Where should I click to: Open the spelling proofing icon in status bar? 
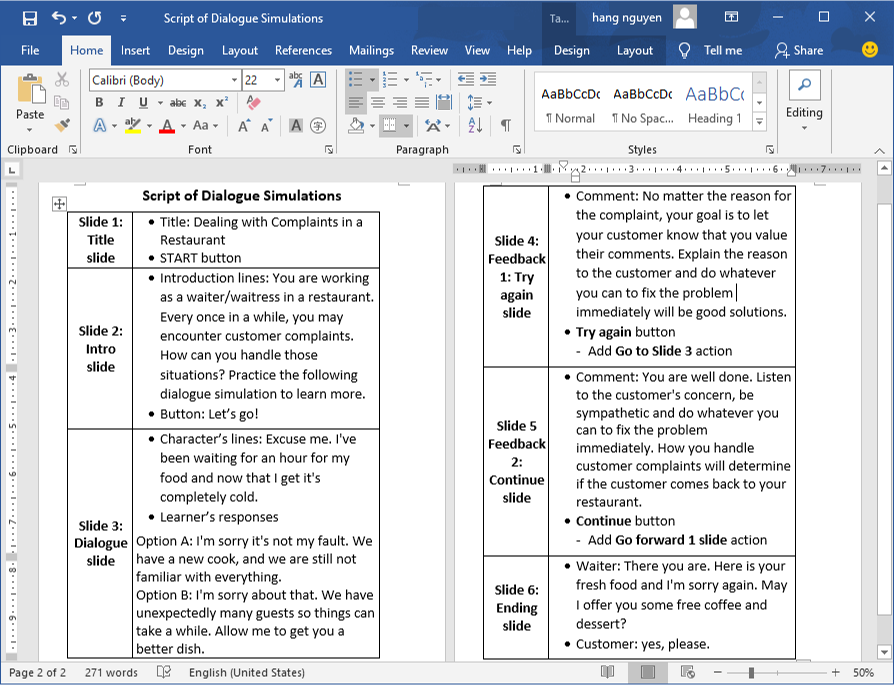[164, 672]
